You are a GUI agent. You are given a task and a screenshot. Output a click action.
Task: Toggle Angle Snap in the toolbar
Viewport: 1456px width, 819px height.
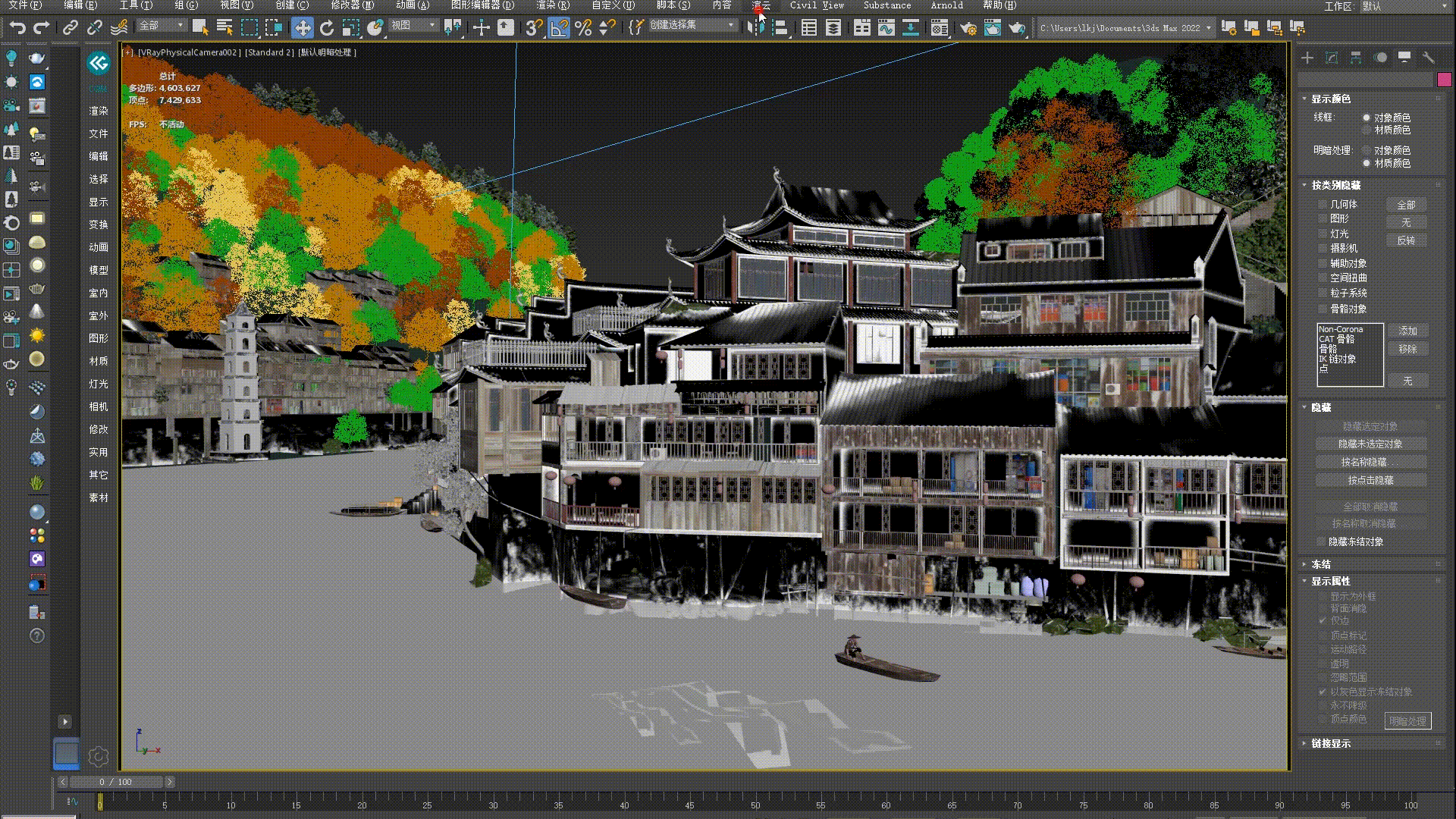[x=558, y=28]
